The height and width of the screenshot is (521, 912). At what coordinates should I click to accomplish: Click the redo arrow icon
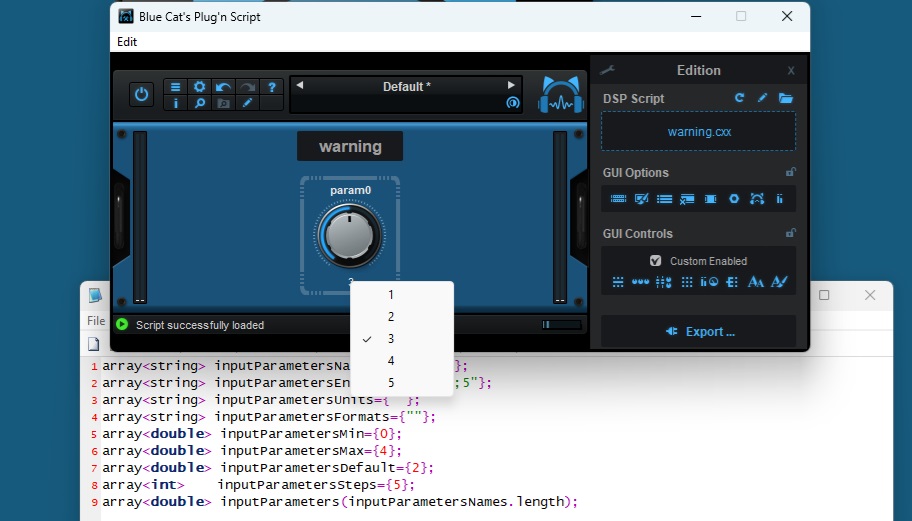(x=248, y=87)
